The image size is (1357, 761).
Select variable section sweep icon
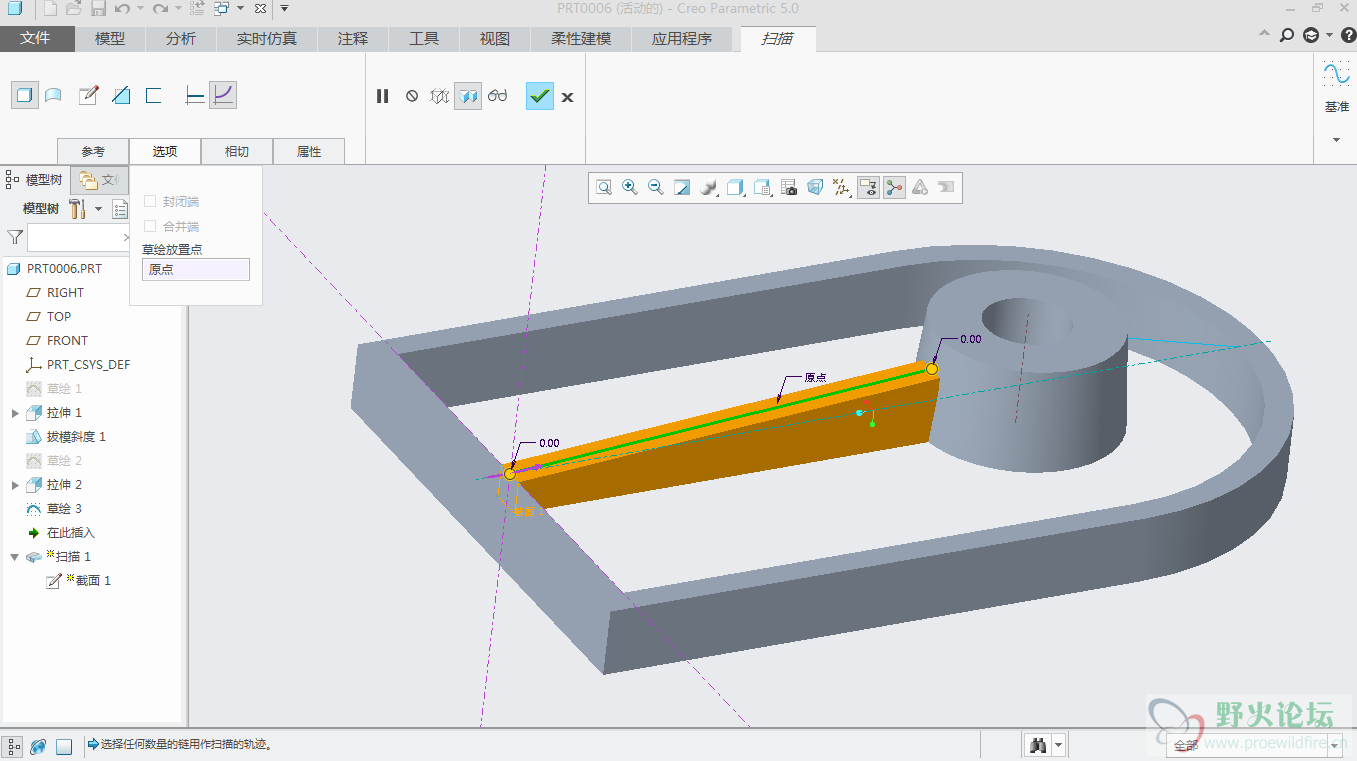click(223, 96)
